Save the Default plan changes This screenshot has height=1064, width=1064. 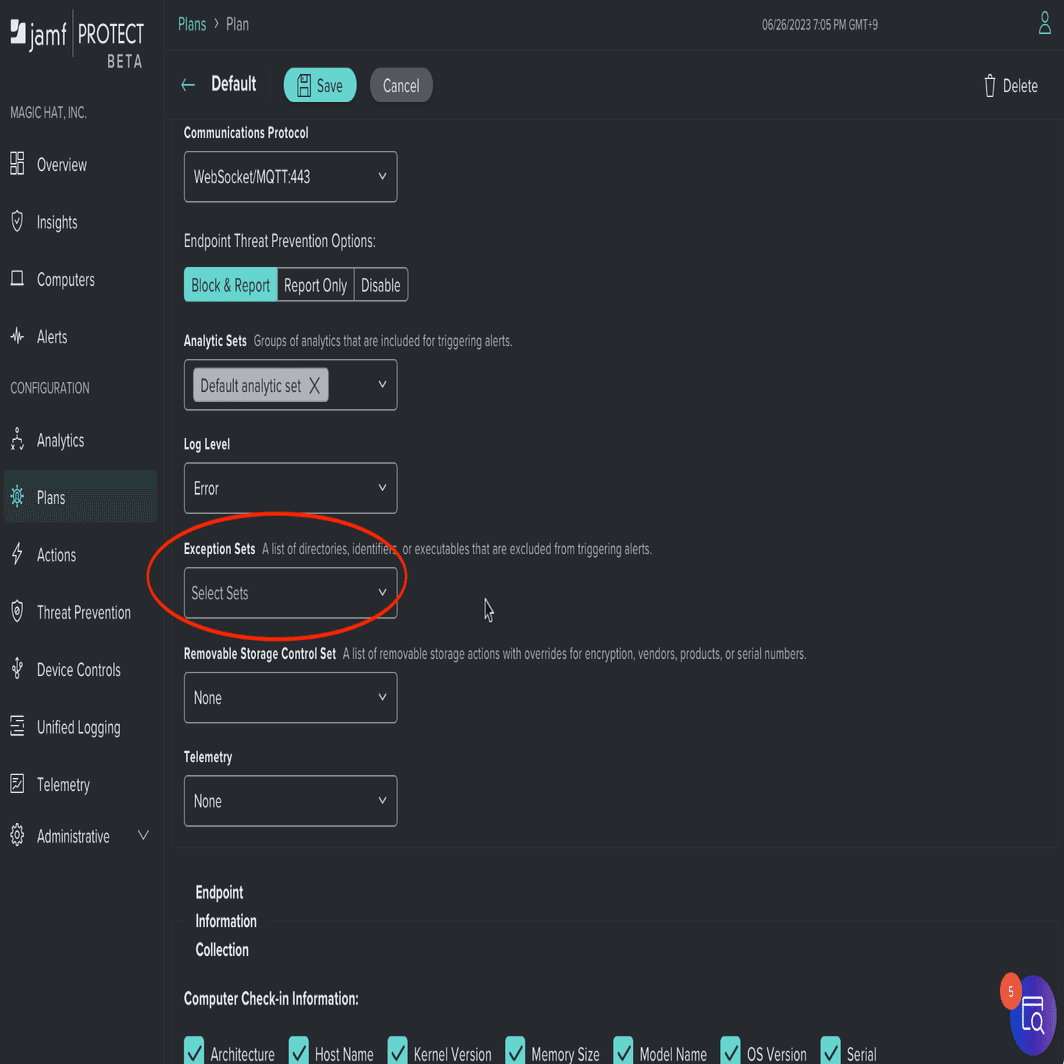coord(319,85)
